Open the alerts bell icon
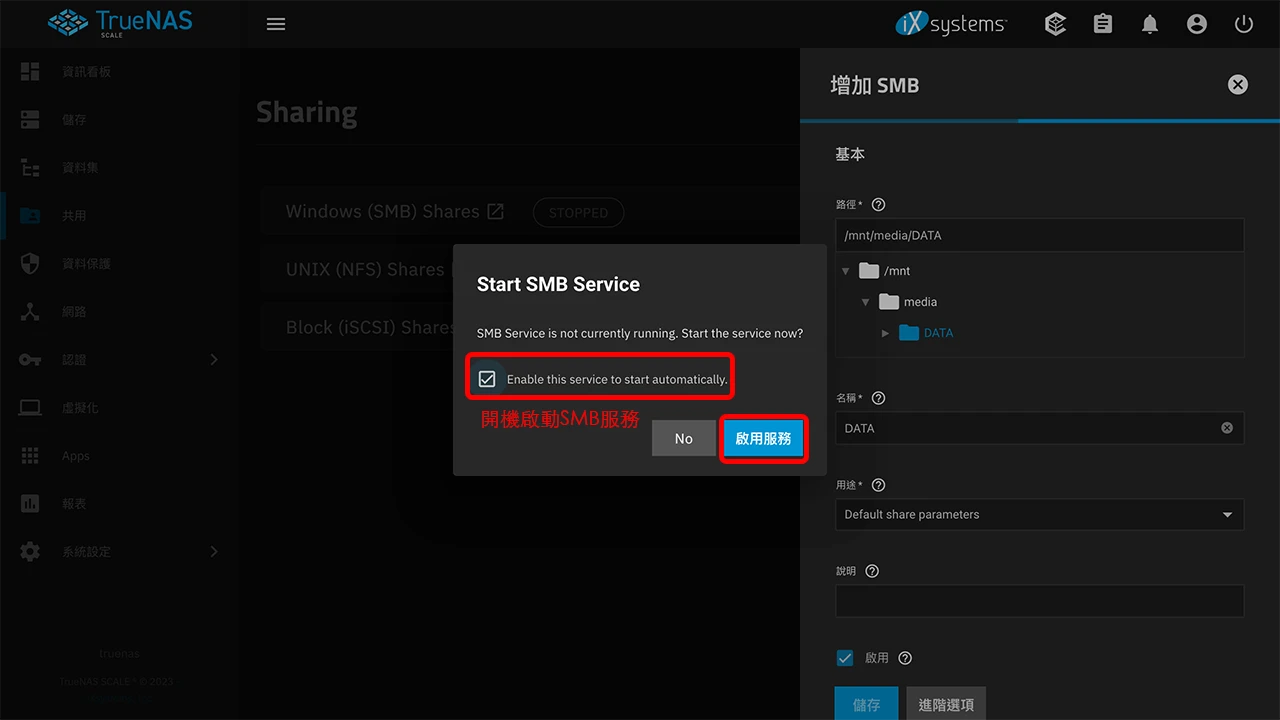The image size is (1280, 720). (x=1150, y=24)
